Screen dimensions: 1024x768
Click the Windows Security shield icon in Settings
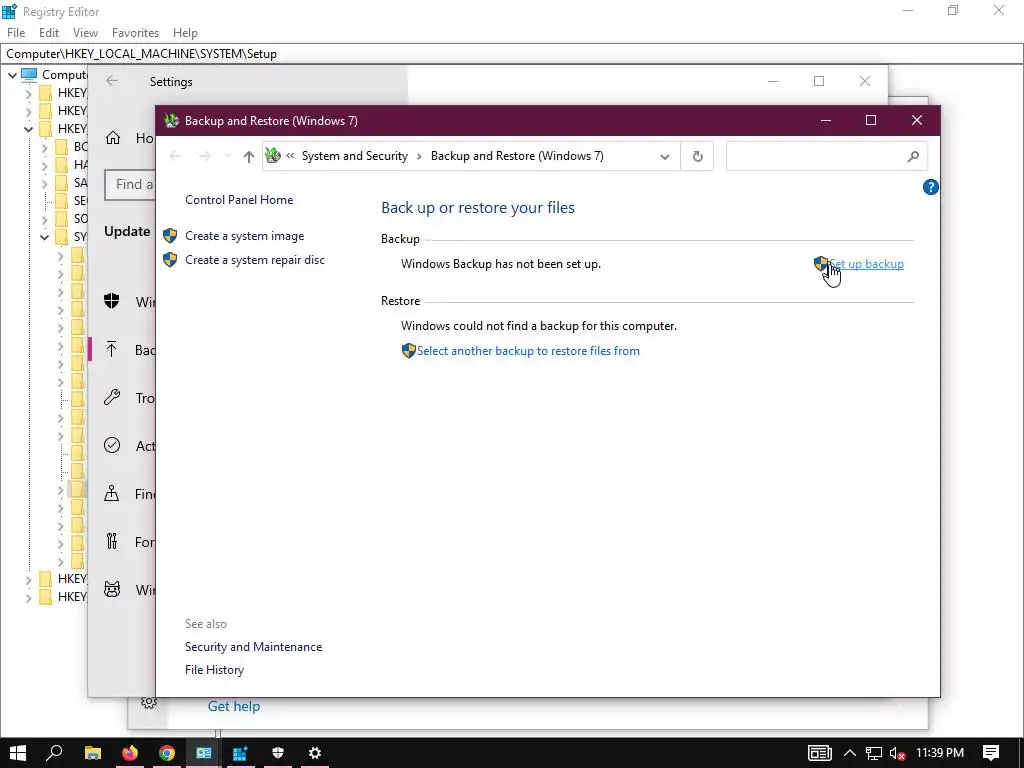[112, 301]
